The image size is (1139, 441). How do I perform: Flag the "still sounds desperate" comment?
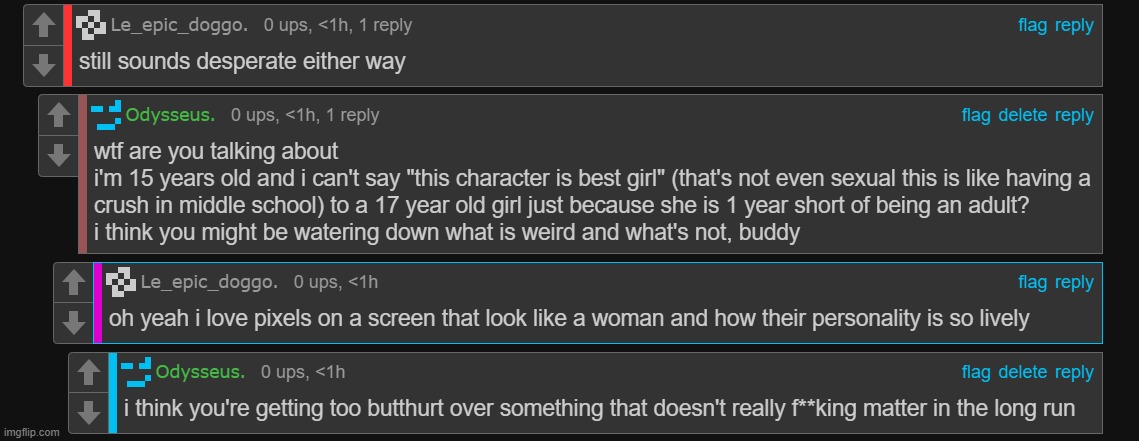click(1032, 25)
